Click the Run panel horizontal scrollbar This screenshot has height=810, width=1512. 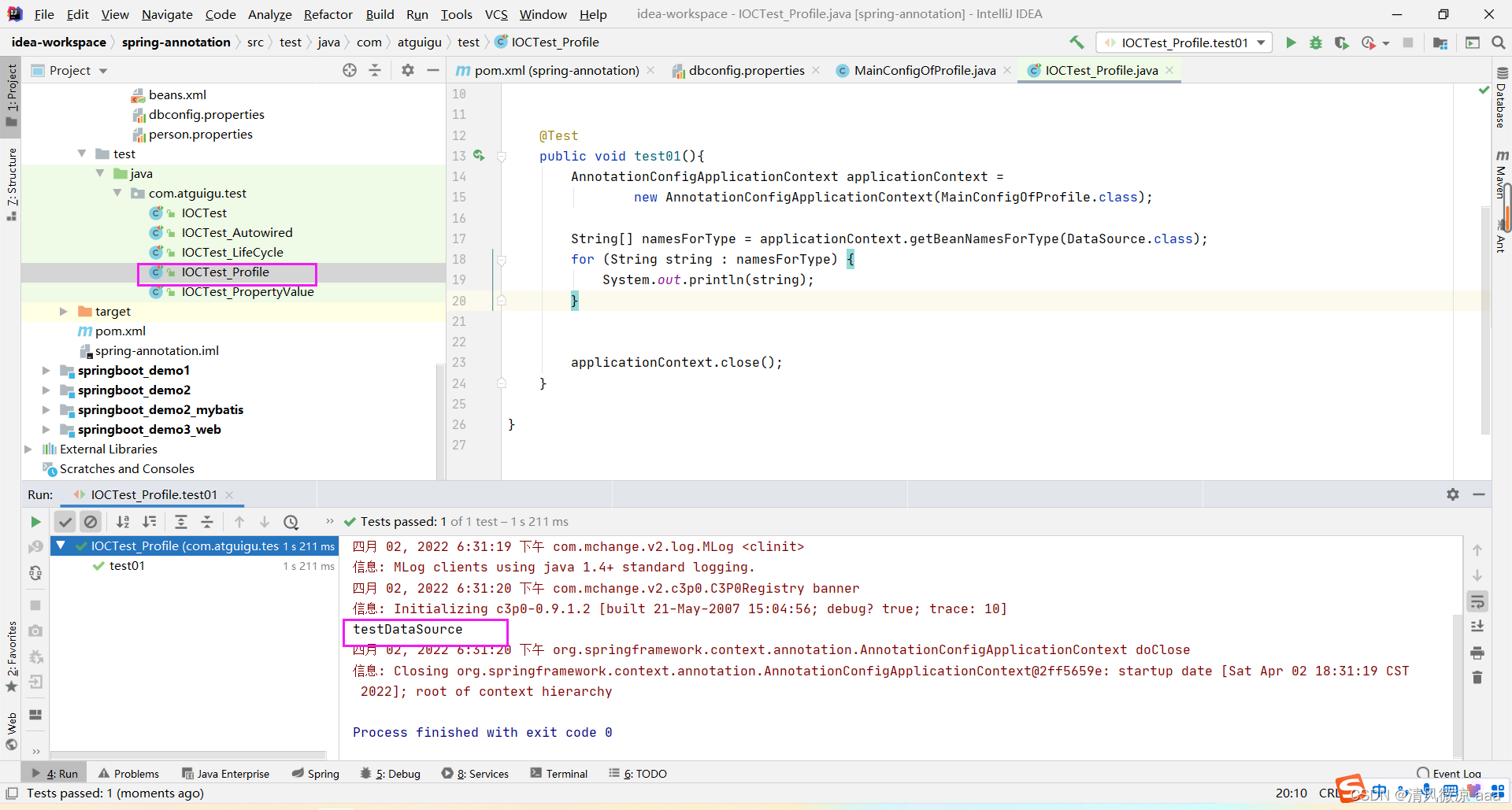tap(189, 754)
